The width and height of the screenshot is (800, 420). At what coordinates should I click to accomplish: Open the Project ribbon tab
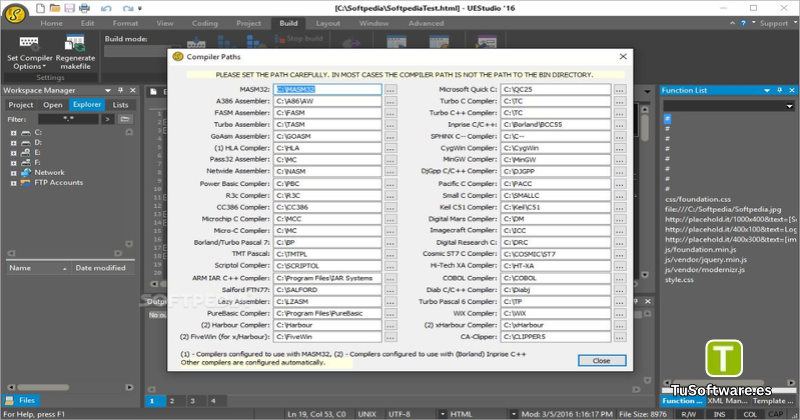[248, 23]
